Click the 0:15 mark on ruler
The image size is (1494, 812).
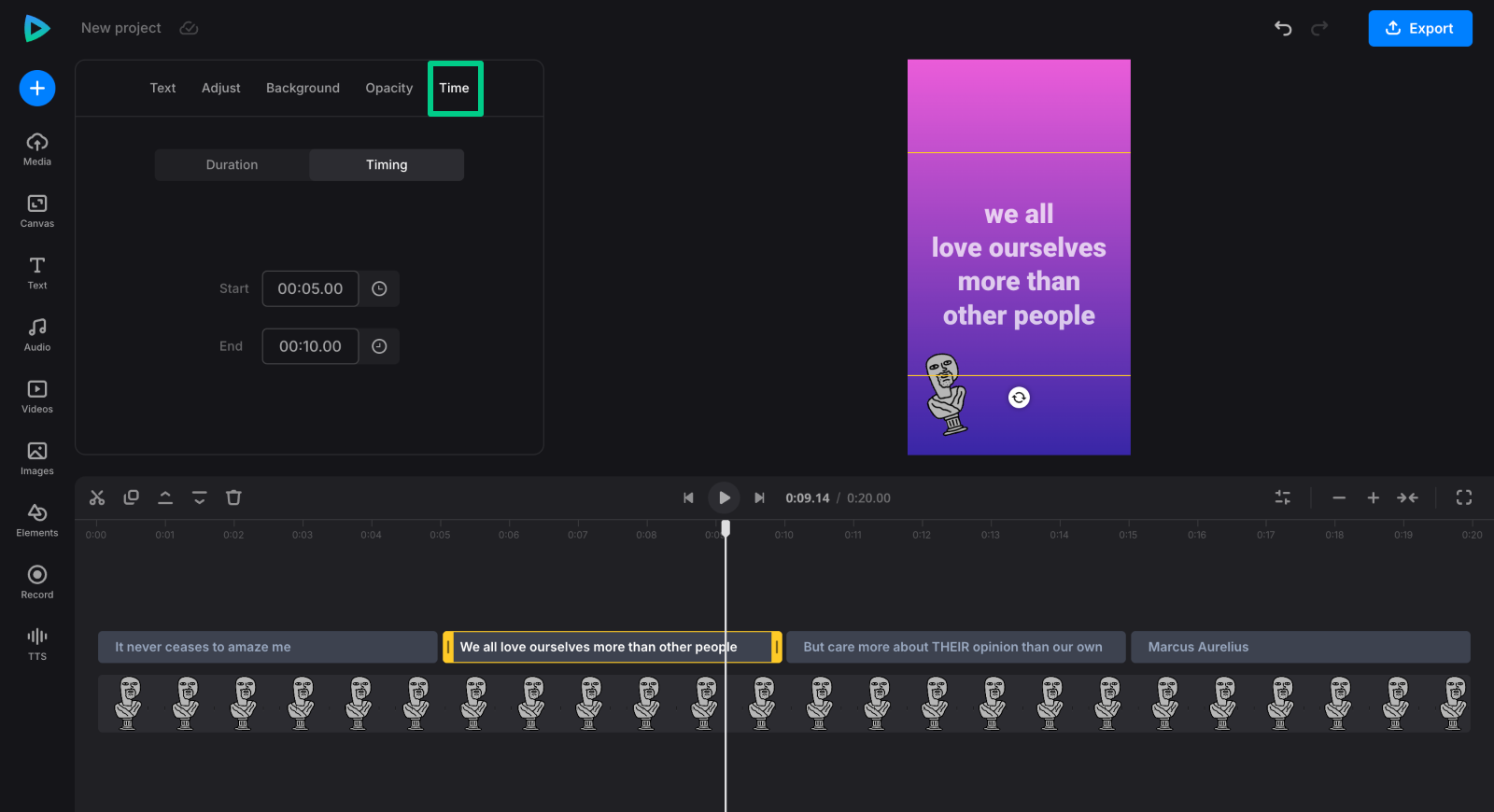1128,535
